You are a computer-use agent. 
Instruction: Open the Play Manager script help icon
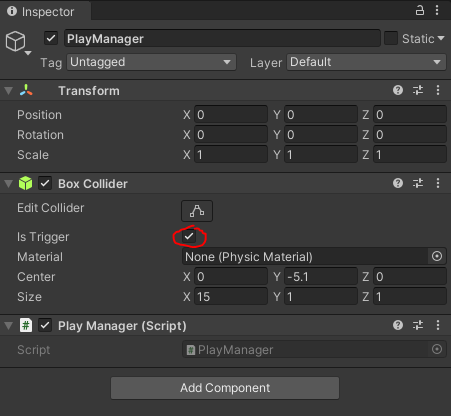click(398, 325)
